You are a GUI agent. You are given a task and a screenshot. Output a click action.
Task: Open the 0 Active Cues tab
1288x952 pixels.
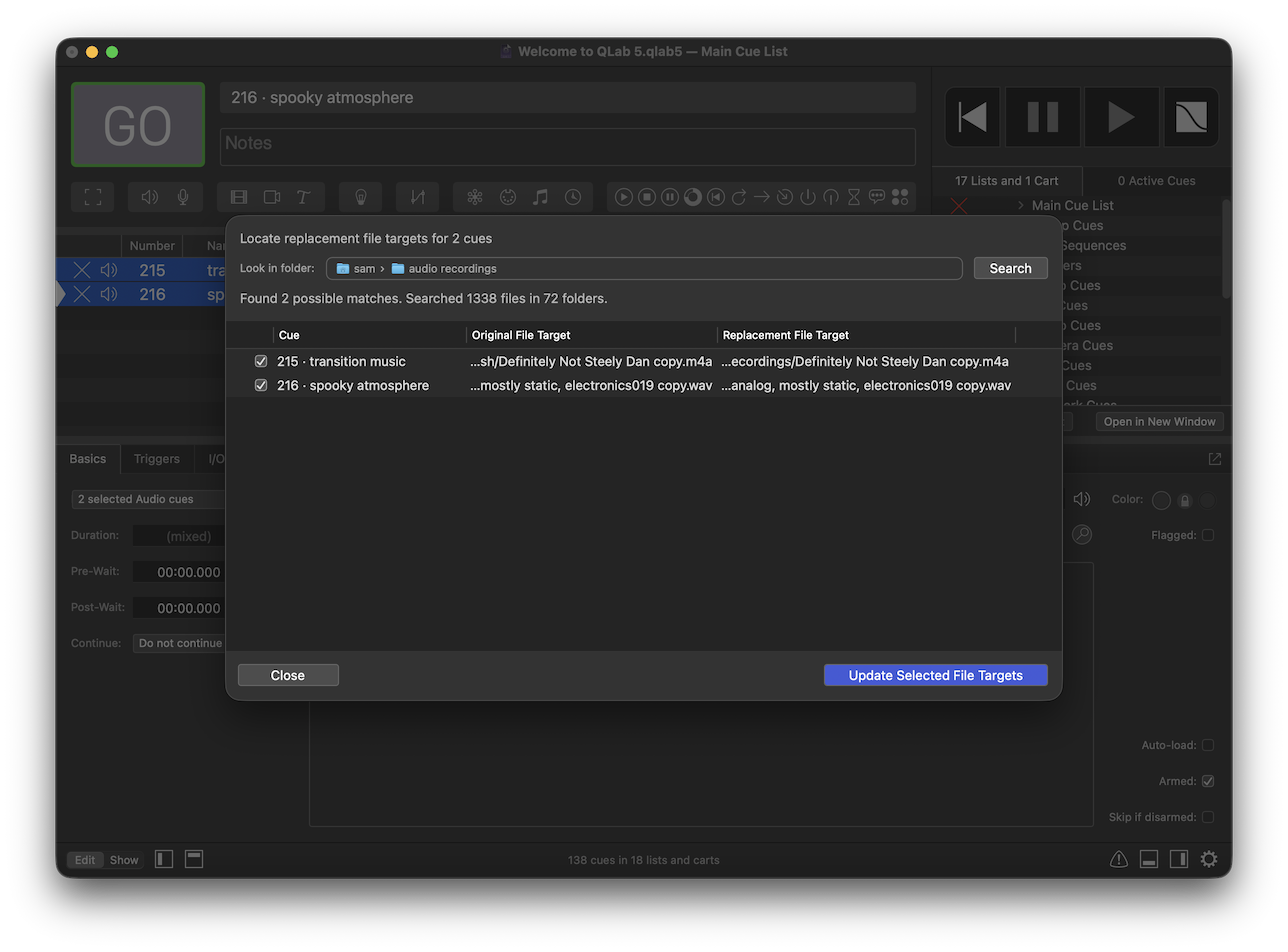(1156, 181)
